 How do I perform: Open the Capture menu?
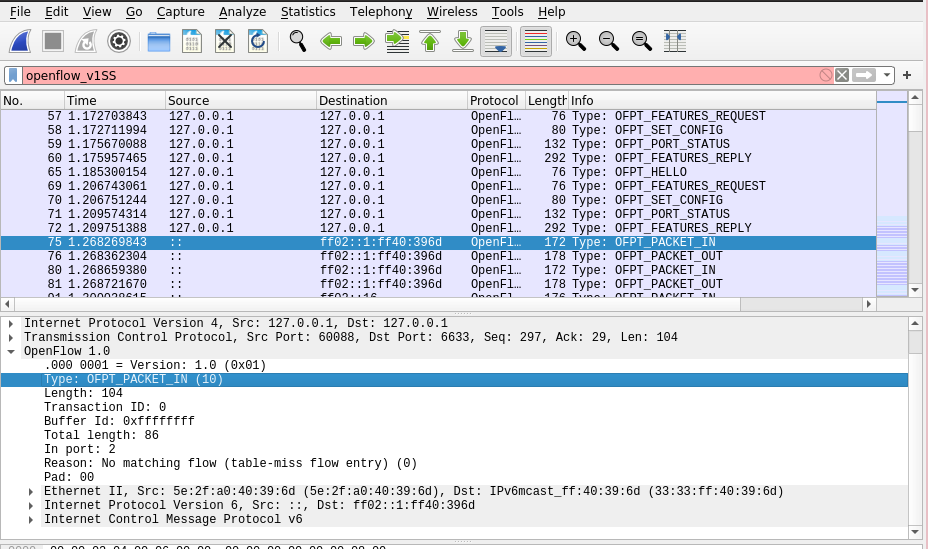[x=181, y=12]
